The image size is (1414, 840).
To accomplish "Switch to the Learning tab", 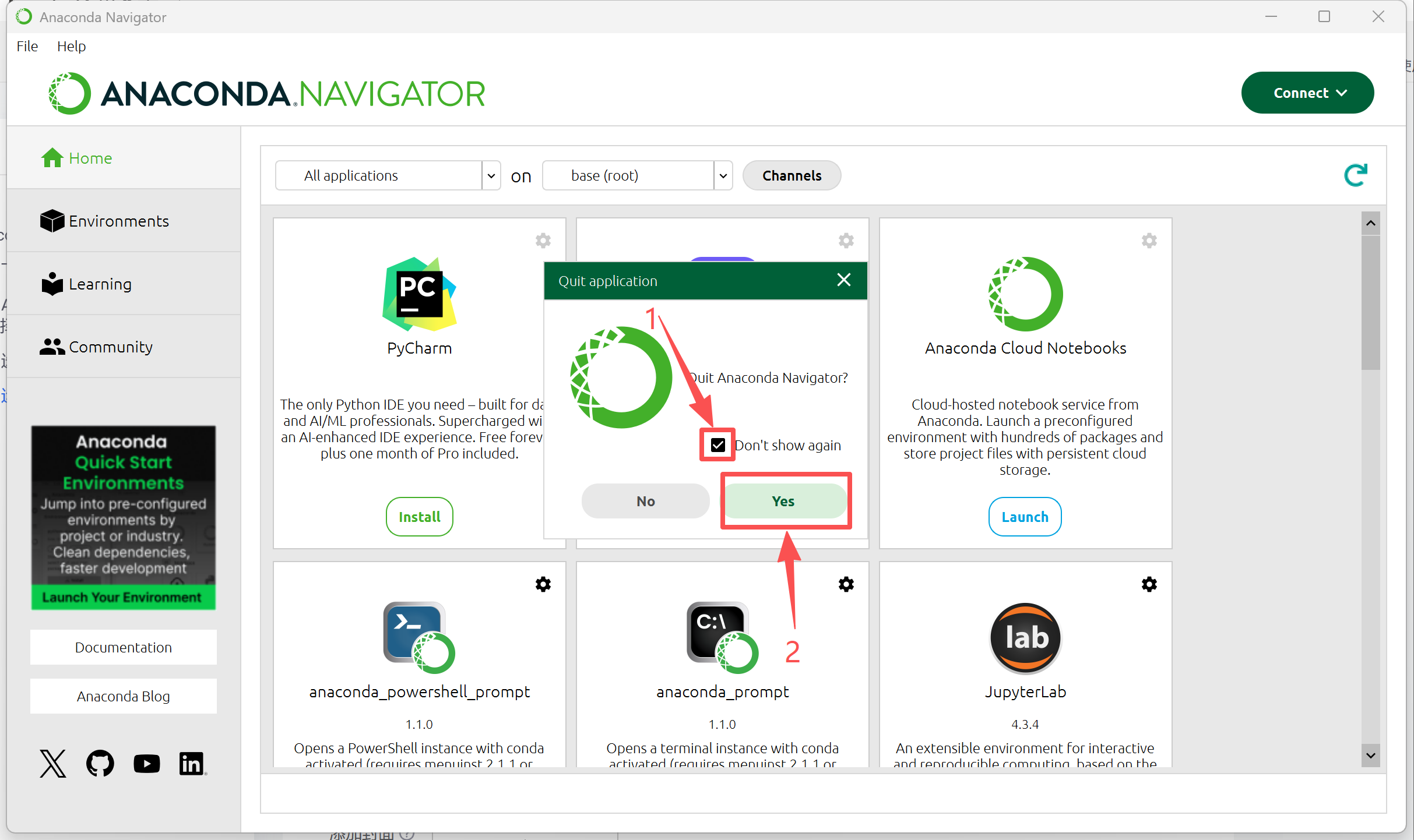I will coord(124,284).
